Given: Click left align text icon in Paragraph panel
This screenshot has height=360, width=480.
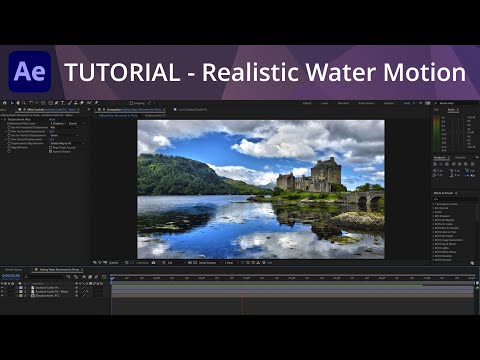Looking at the screenshot, I should click(435, 164).
